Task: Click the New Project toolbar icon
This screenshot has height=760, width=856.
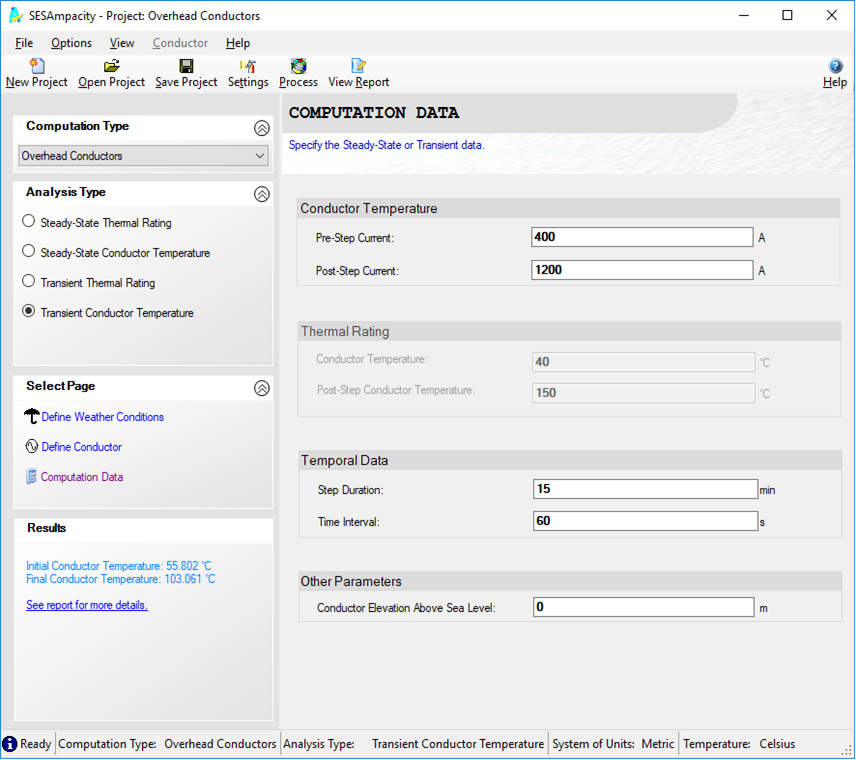Action: click(37, 66)
